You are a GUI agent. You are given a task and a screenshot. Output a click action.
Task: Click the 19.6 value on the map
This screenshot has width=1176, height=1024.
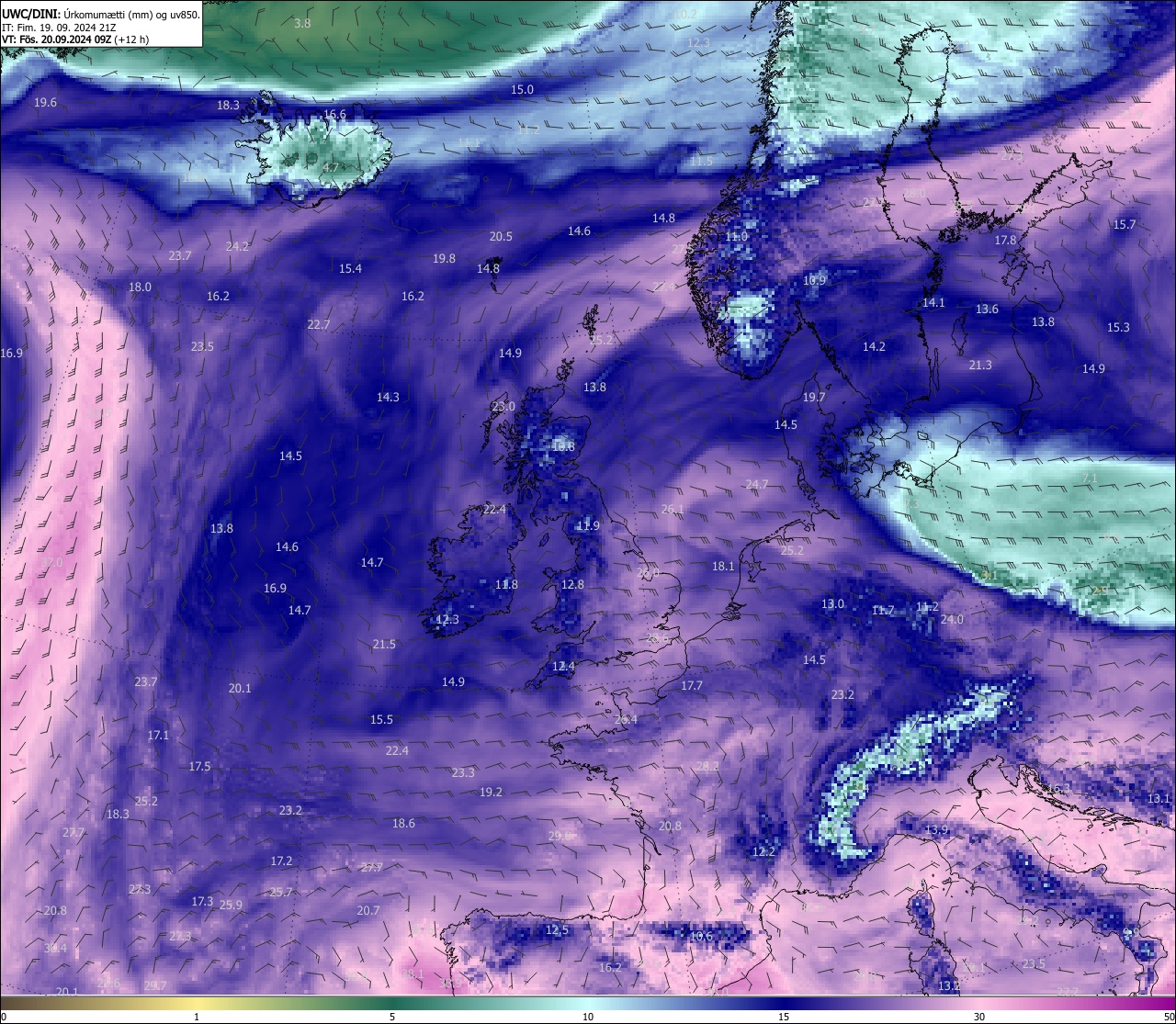(45, 102)
